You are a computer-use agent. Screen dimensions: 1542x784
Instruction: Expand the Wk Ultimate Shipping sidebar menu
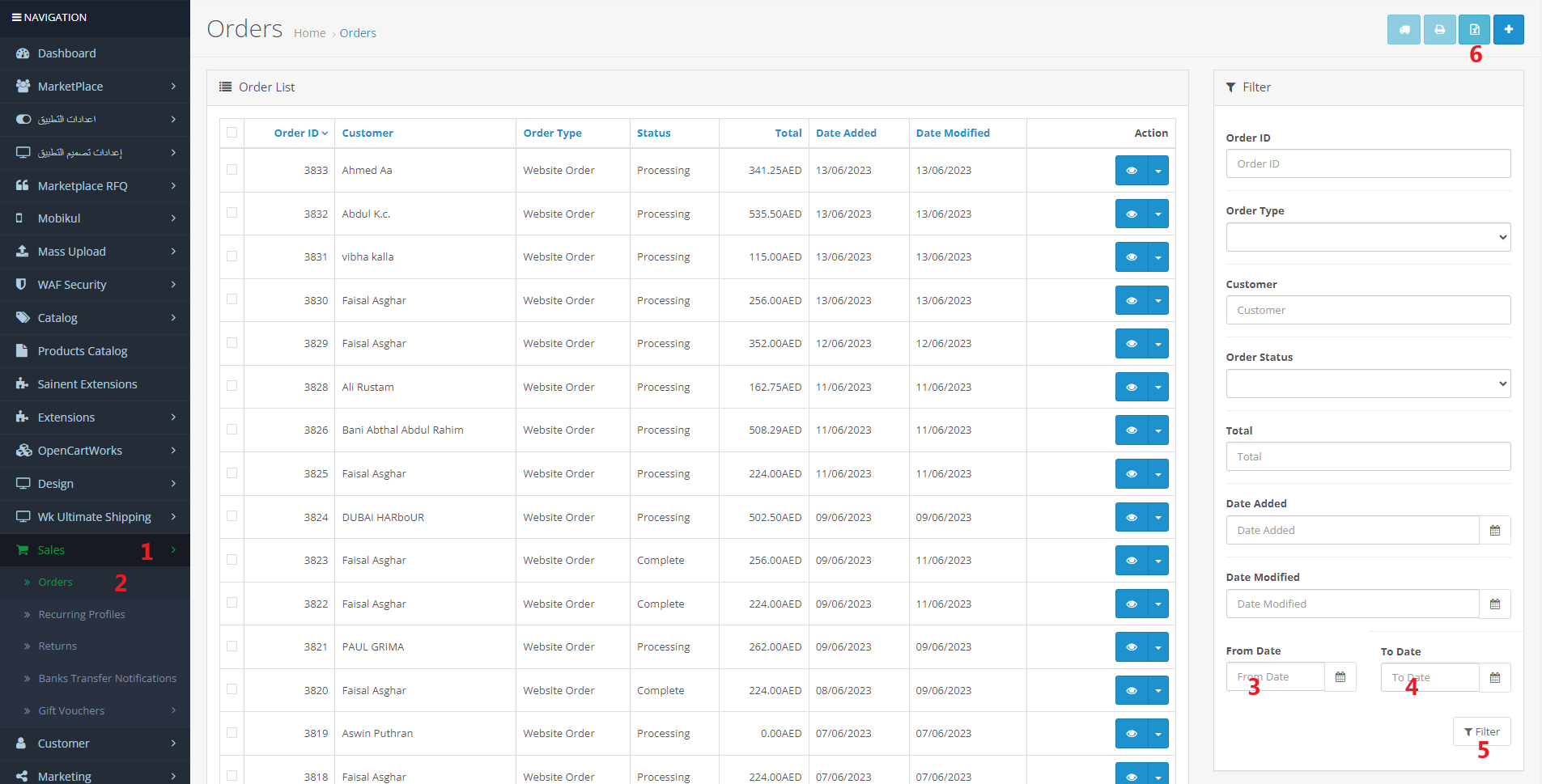click(x=95, y=517)
